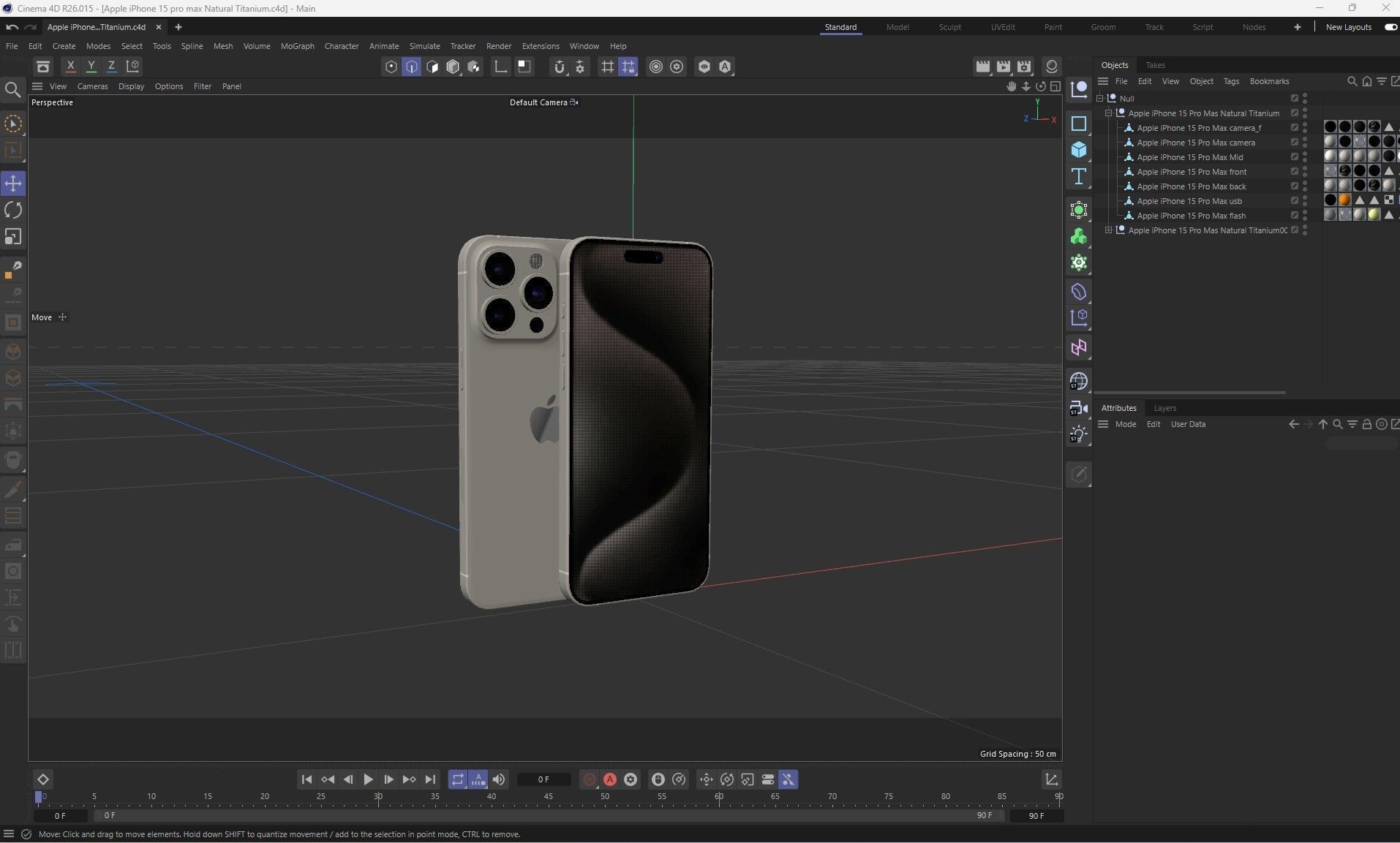
Task: Collapse the Null object tree
Action: coord(1099,98)
